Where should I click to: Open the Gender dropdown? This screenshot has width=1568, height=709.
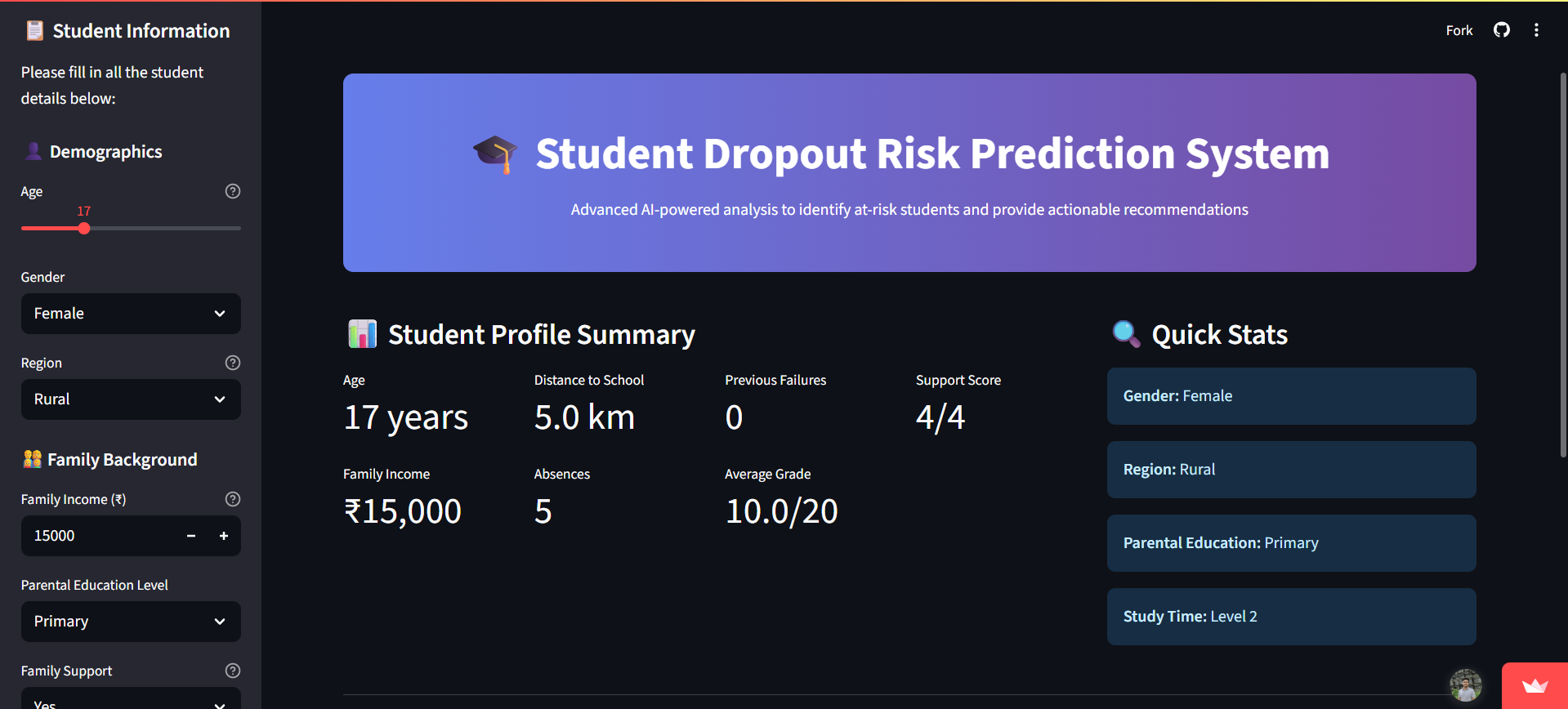pos(131,314)
